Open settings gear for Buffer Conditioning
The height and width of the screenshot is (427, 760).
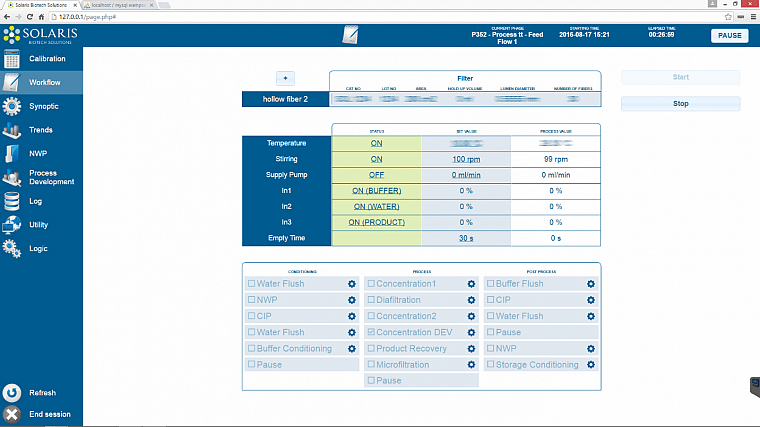tap(352, 348)
